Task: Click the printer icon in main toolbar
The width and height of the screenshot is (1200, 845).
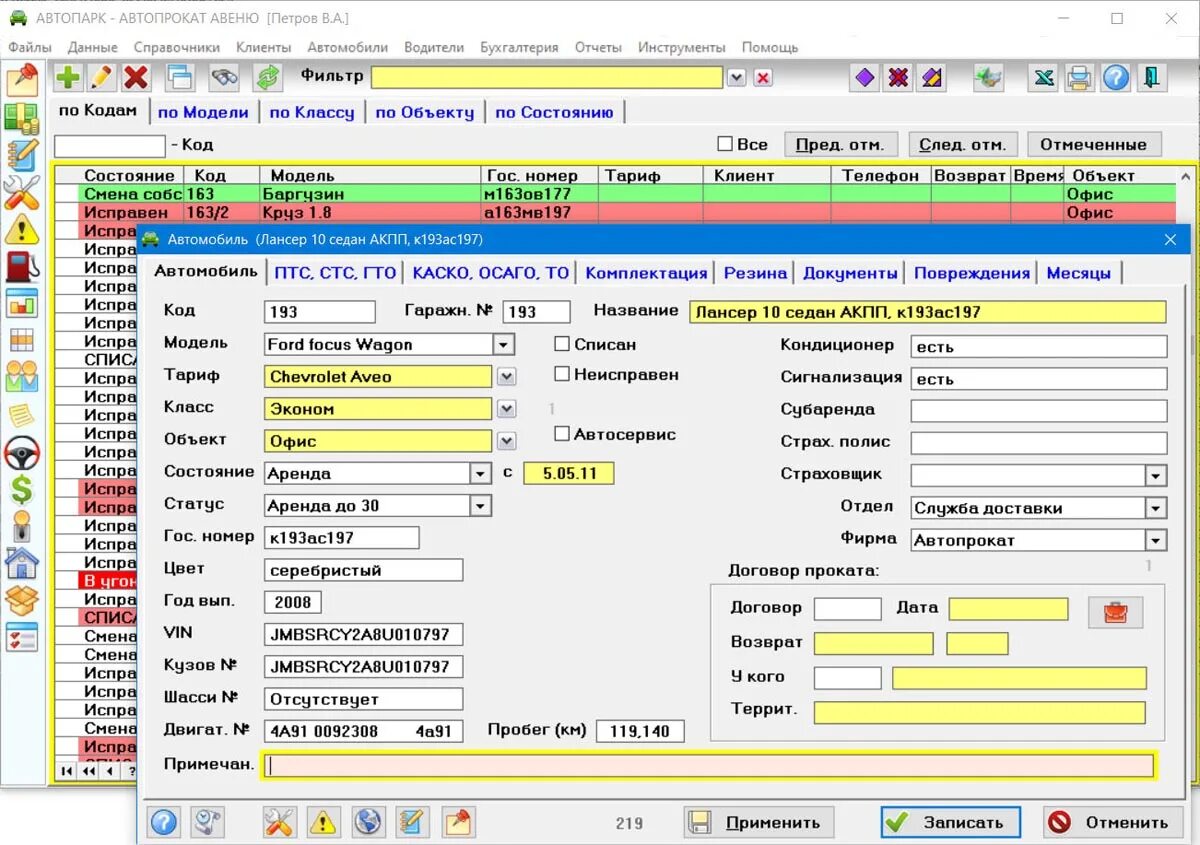Action: pos(1080,78)
